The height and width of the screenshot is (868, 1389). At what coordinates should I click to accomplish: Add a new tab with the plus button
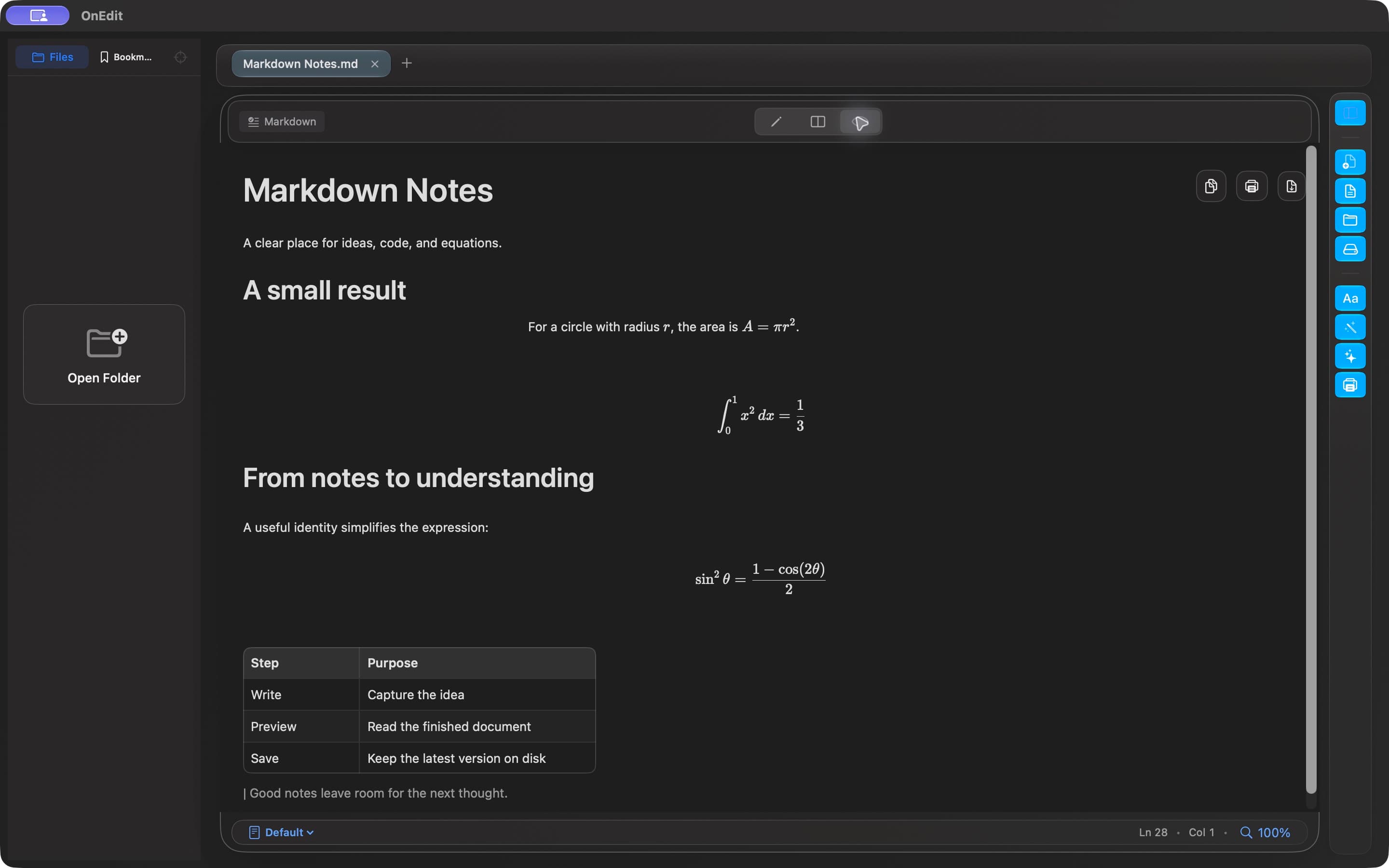pyautogui.click(x=407, y=63)
